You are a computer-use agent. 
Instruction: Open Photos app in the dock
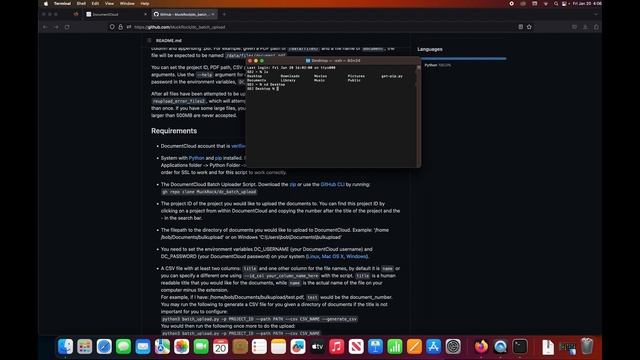tap(182, 347)
